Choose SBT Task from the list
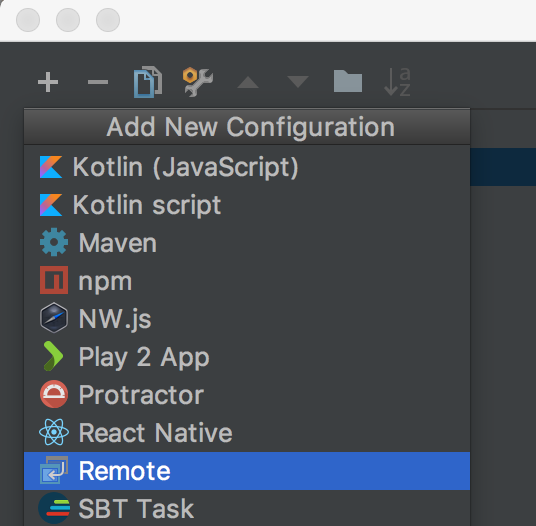 (x=247, y=508)
